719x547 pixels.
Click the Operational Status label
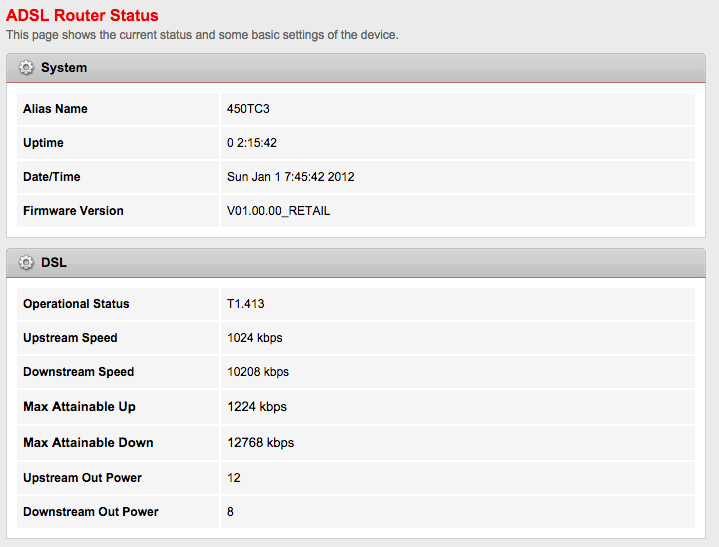click(76, 304)
